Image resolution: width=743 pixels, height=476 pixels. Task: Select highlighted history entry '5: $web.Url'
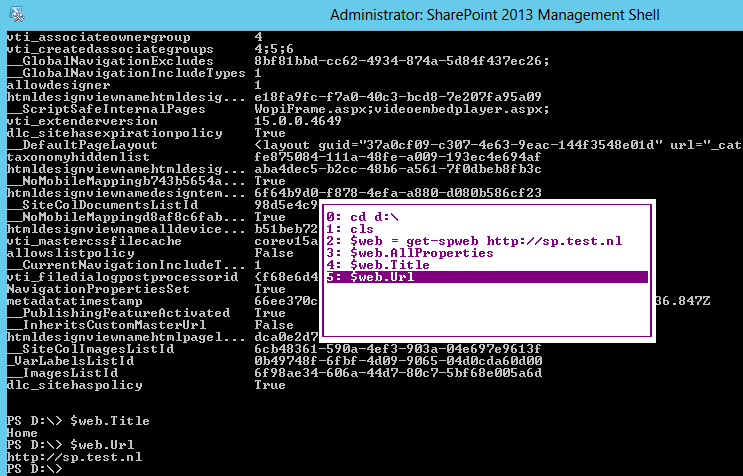tap(487, 277)
